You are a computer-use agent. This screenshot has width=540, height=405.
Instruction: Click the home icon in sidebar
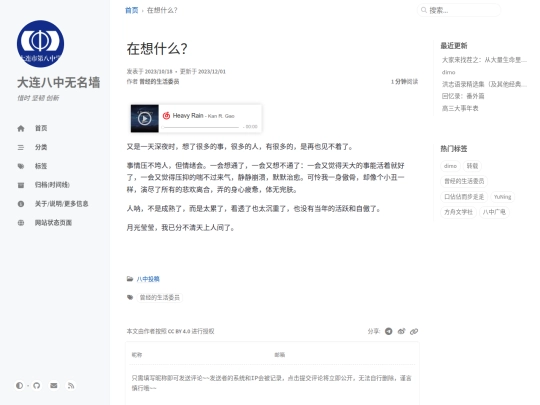(x=21, y=128)
